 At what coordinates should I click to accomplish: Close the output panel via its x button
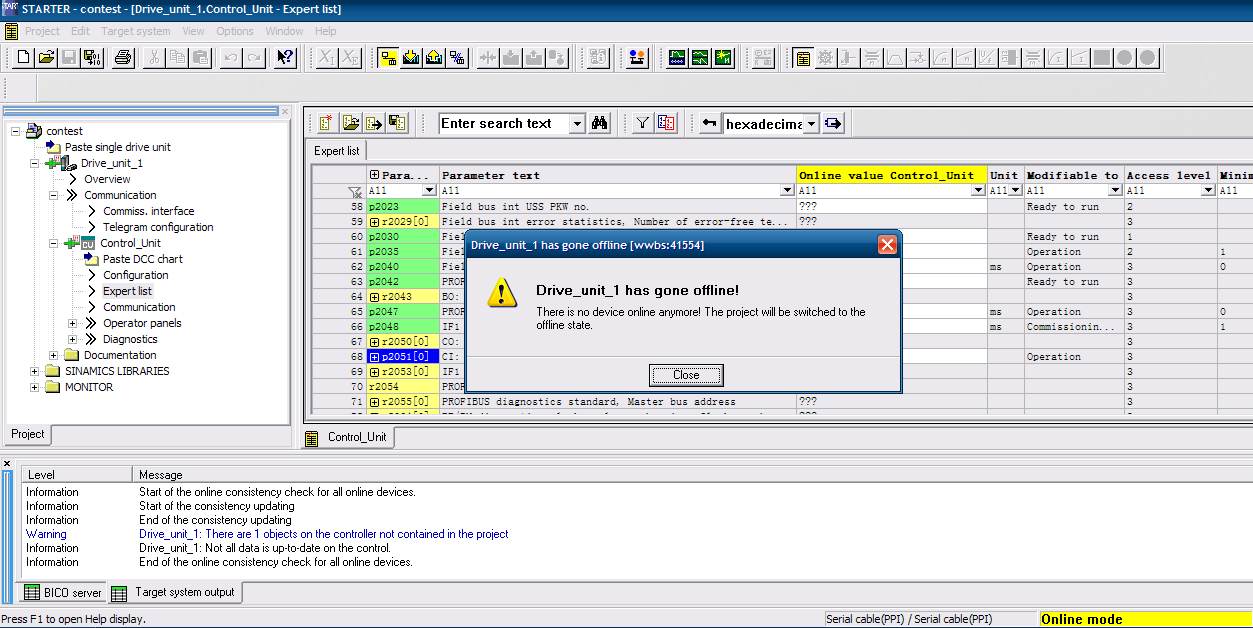coord(8,464)
